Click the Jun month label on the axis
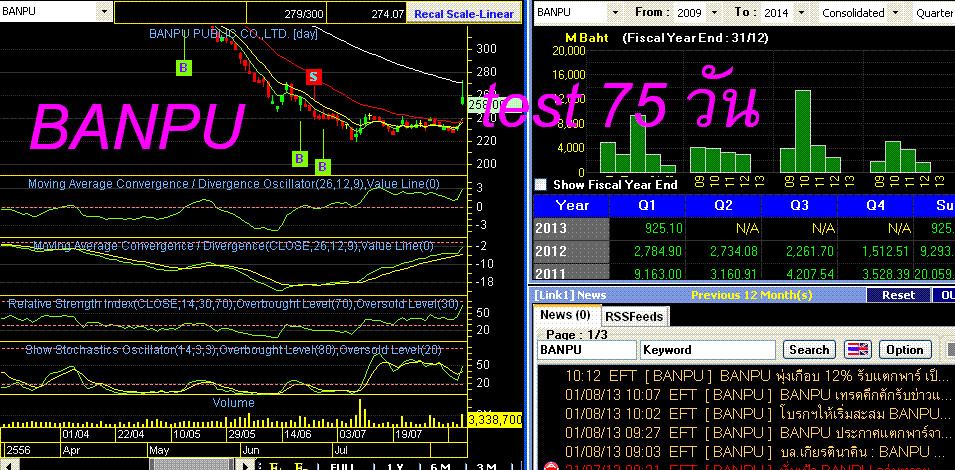Screen dimensions: 955x470 [251, 451]
